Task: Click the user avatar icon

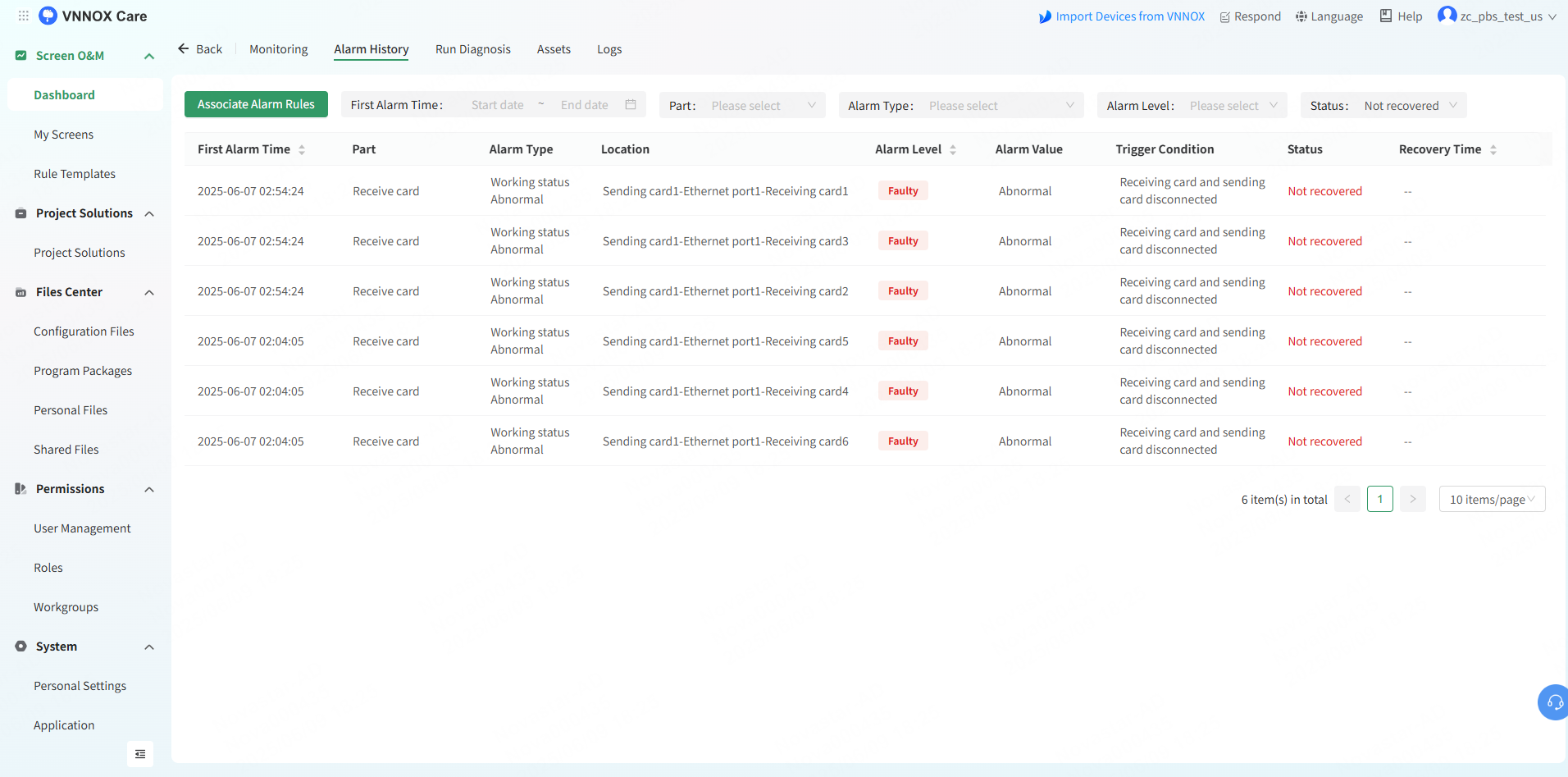Action: click(1447, 16)
